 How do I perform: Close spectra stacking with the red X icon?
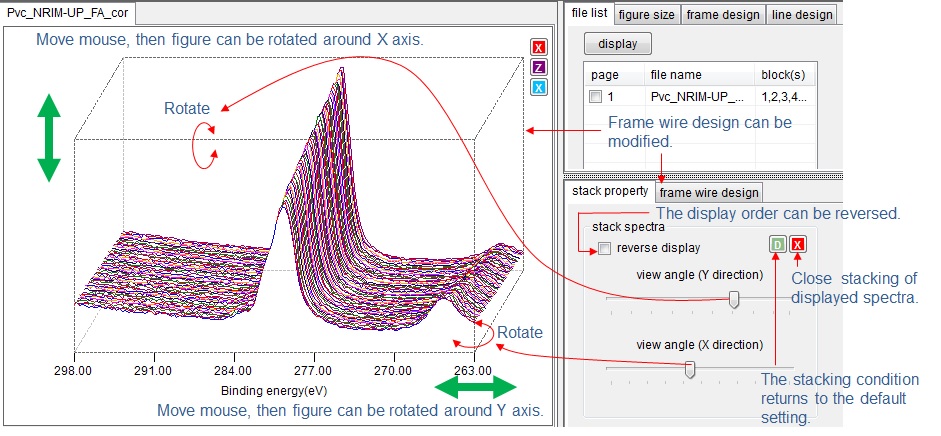click(798, 244)
